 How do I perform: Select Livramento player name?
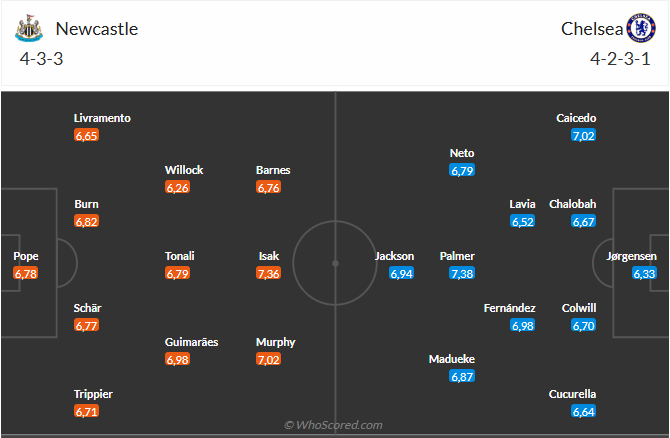click(x=102, y=118)
